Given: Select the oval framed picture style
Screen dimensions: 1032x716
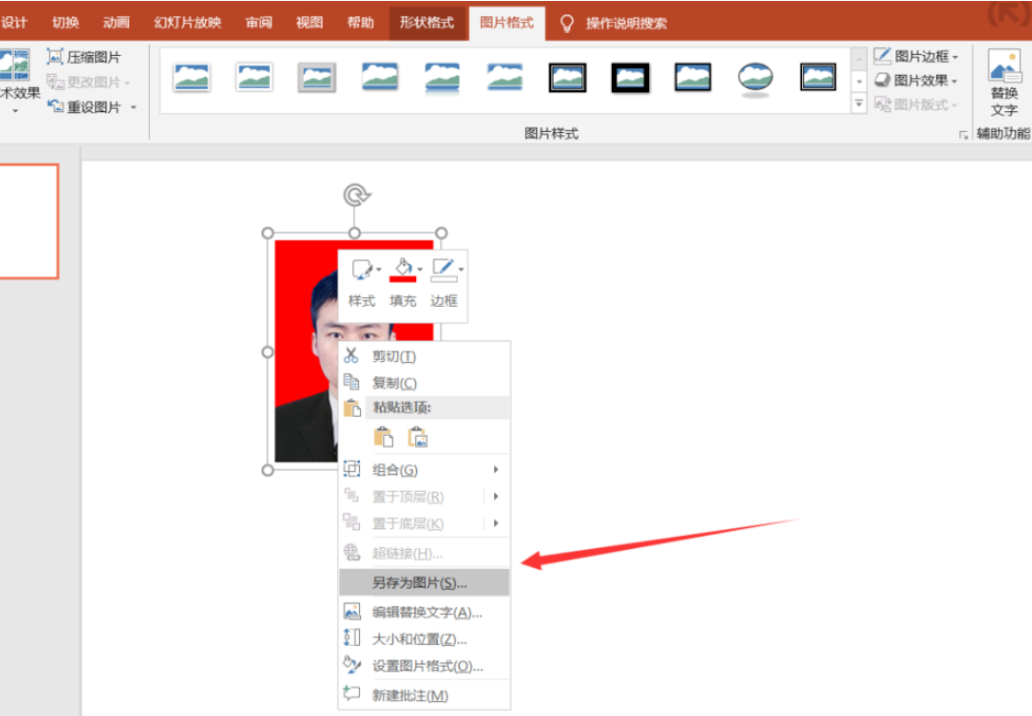Looking at the screenshot, I should pyautogui.click(x=754, y=77).
